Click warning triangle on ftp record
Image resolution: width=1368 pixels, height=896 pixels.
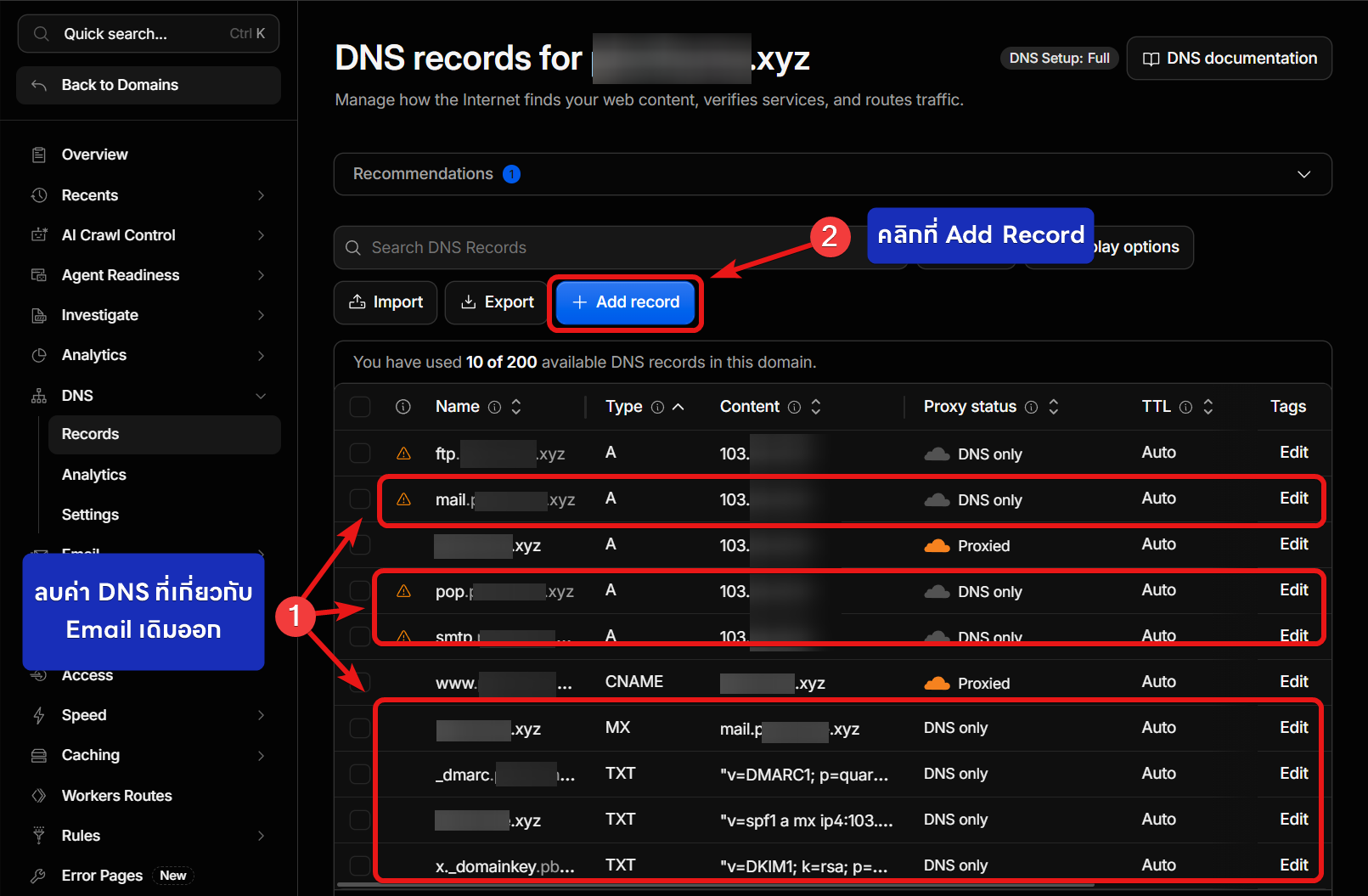click(404, 454)
